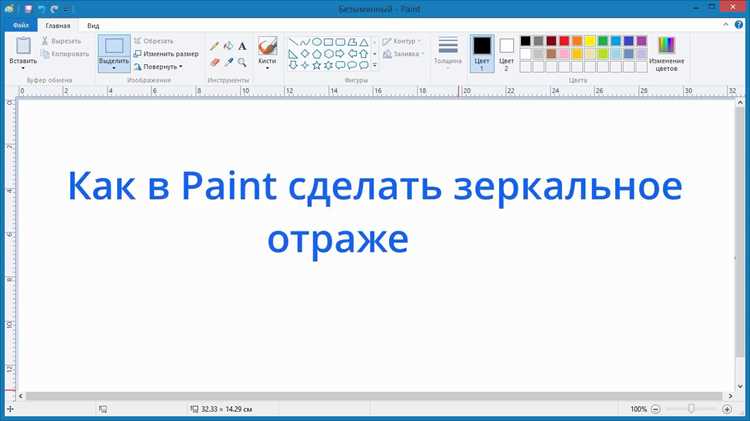Open the Толщина line thickness dropdown
750x421 pixels.
click(x=448, y=53)
